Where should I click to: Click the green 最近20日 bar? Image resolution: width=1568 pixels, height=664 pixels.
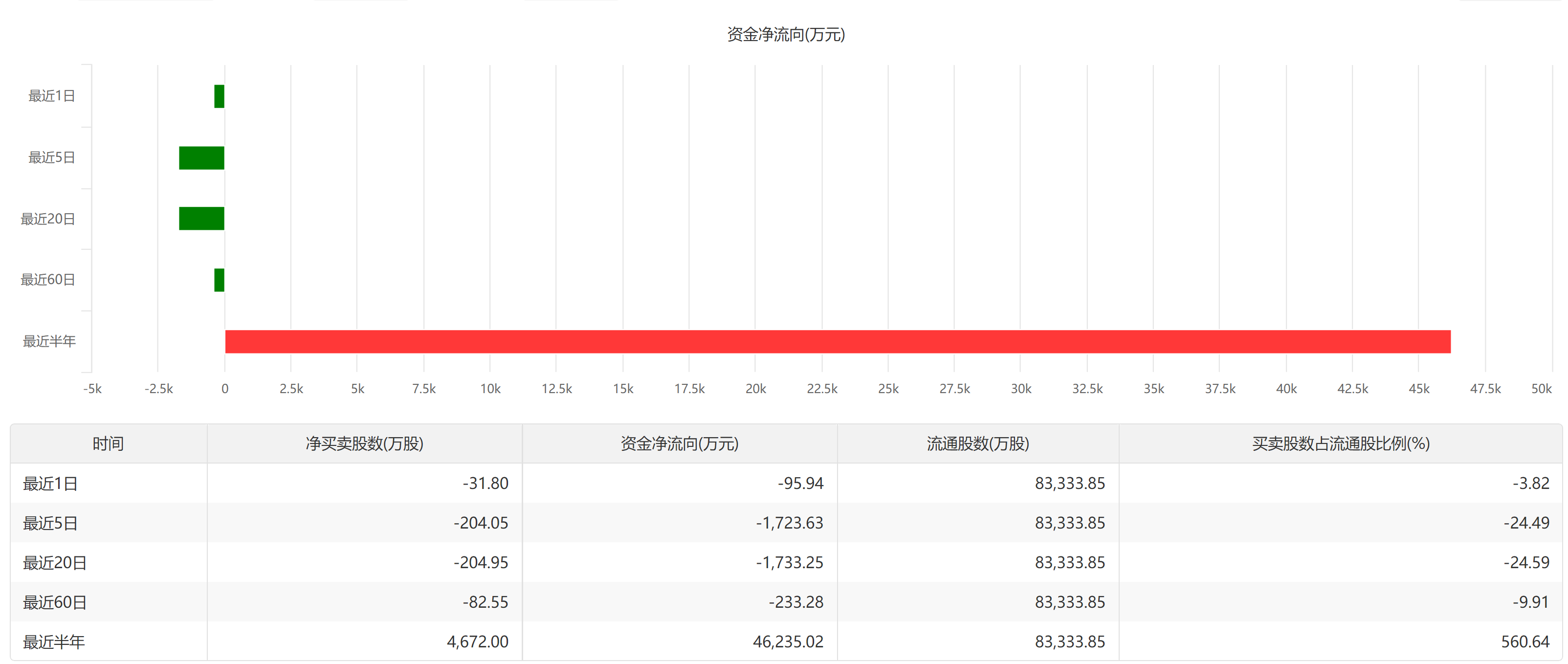point(201,219)
